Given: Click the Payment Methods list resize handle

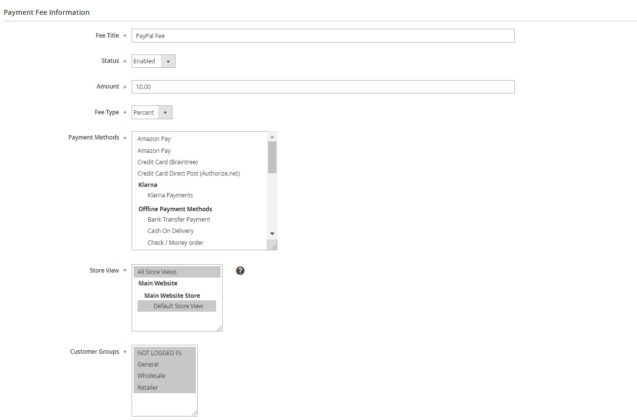Looking at the screenshot, I should click(274, 246).
